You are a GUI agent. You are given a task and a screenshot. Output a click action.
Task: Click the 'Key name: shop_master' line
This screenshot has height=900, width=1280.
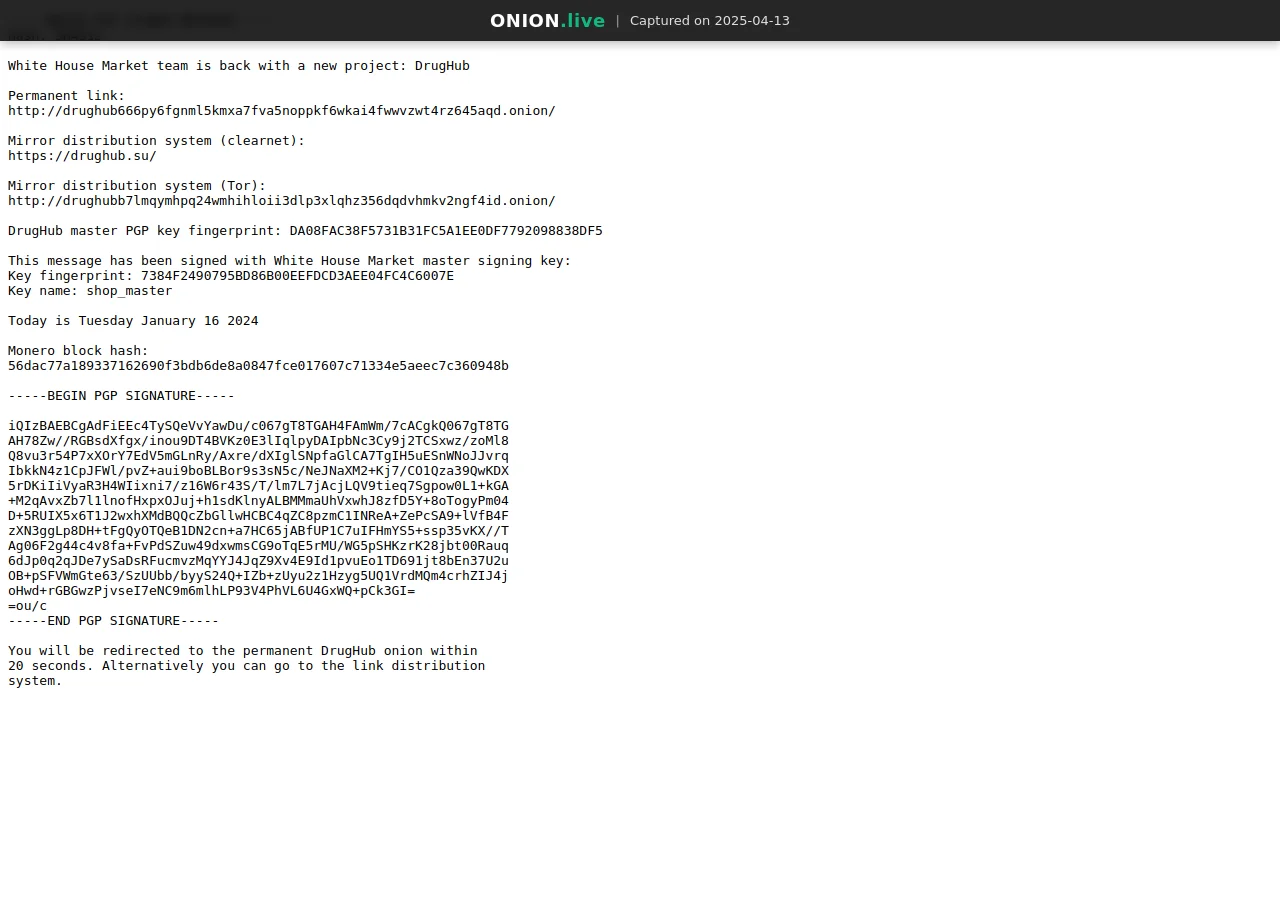click(90, 291)
